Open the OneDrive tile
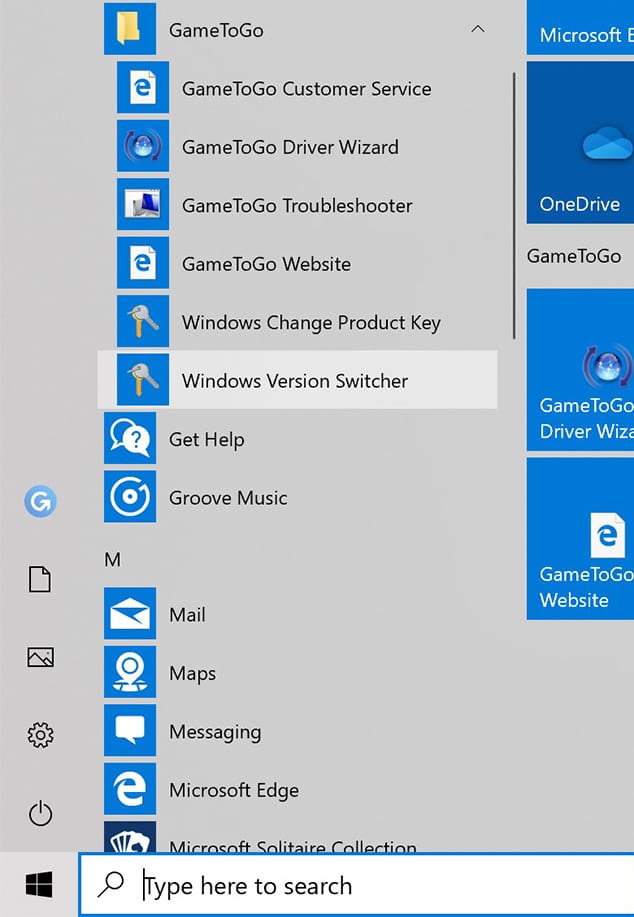Image resolution: width=634 pixels, height=917 pixels. 580,143
